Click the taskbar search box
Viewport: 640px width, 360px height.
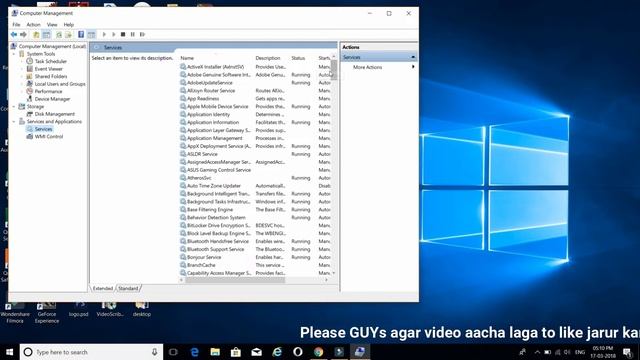tap(91, 352)
